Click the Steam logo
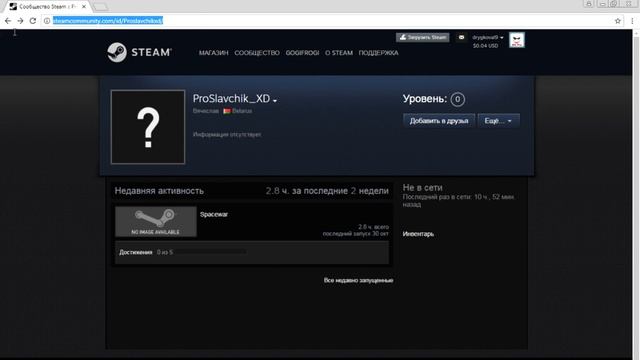 coord(139,52)
